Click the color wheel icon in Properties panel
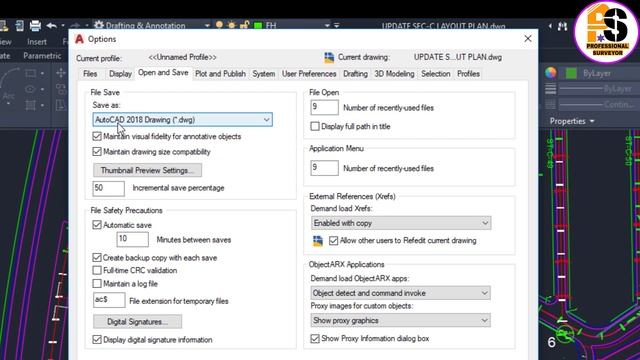This screenshot has width=640, height=360. click(551, 73)
